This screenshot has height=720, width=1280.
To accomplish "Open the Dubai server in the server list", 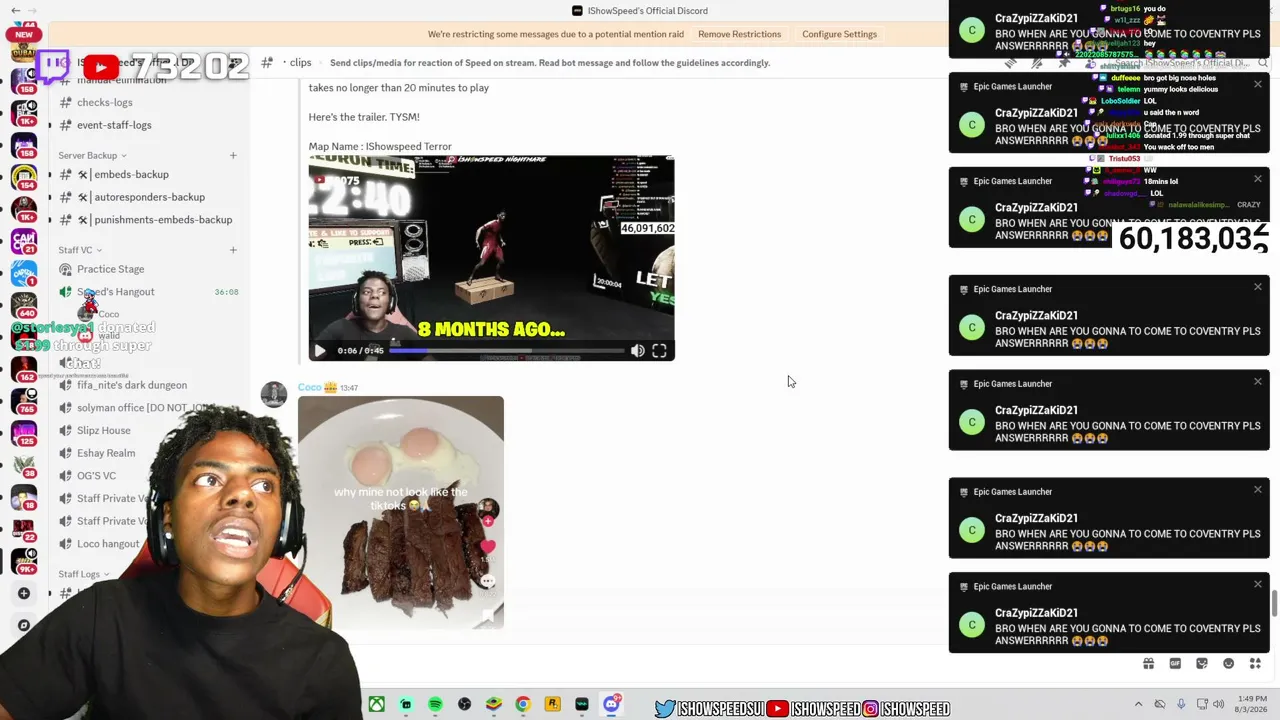I will [24, 52].
